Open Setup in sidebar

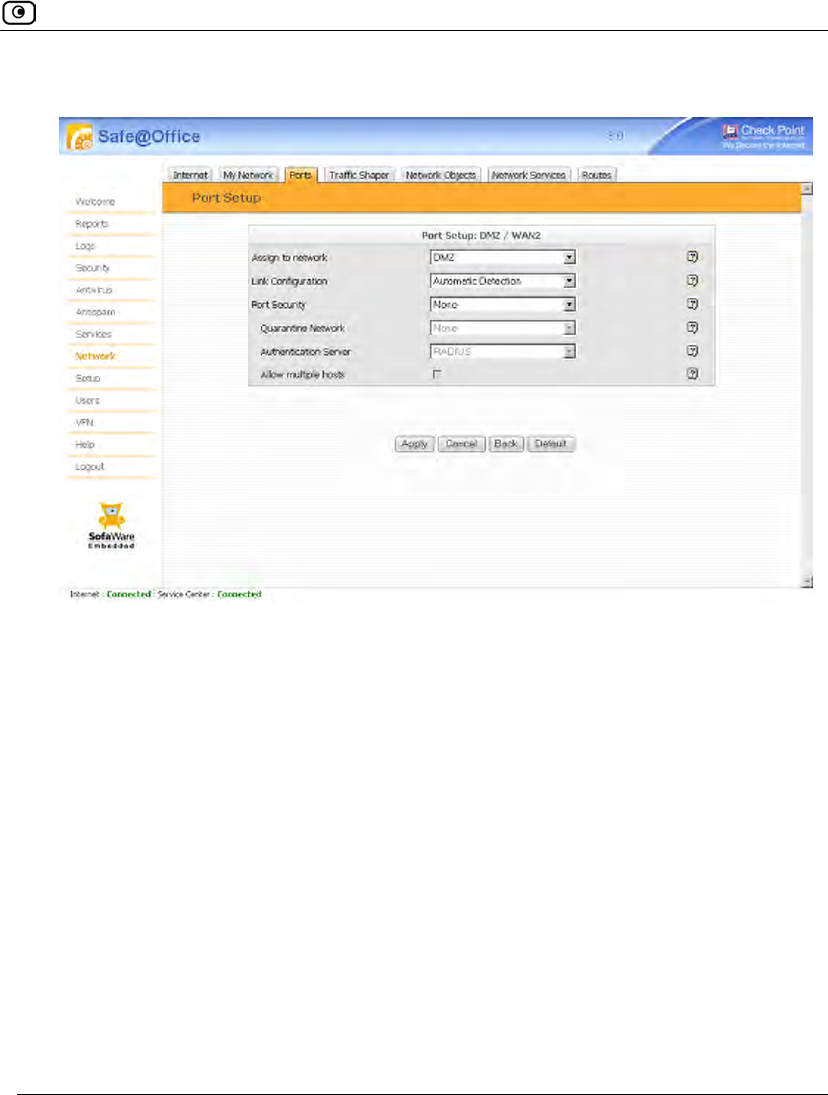click(87, 379)
